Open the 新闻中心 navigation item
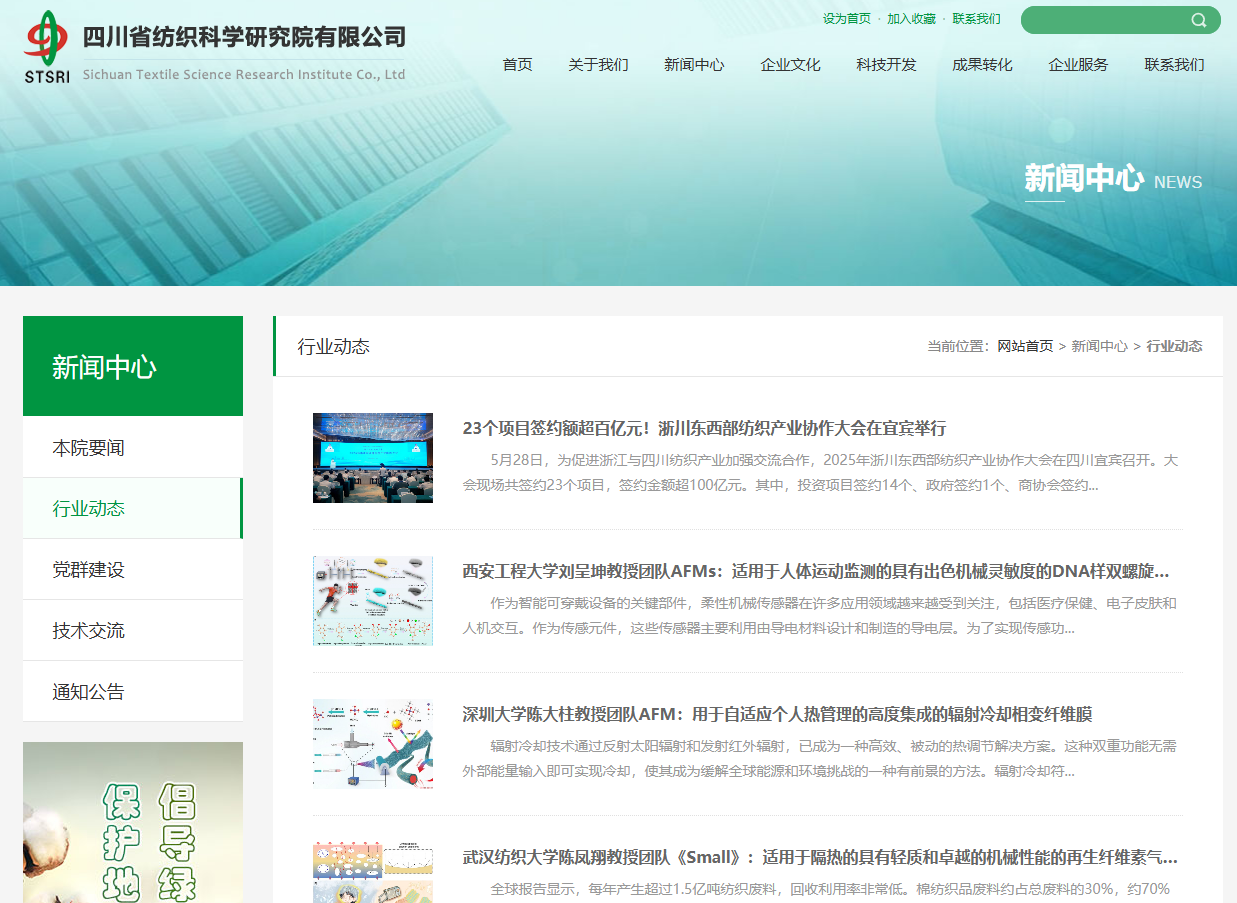The height and width of the screenshot is (903, 1237). tap(694, 65)
